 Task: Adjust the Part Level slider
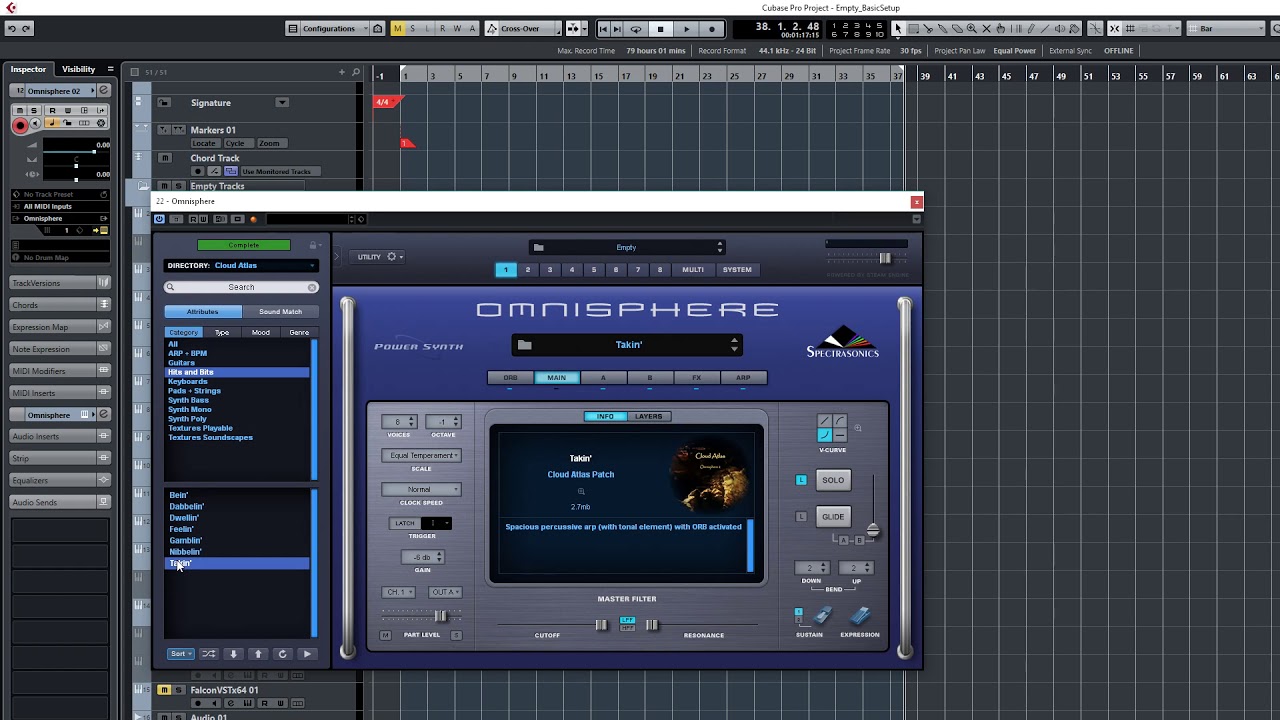tap(440, 616)
